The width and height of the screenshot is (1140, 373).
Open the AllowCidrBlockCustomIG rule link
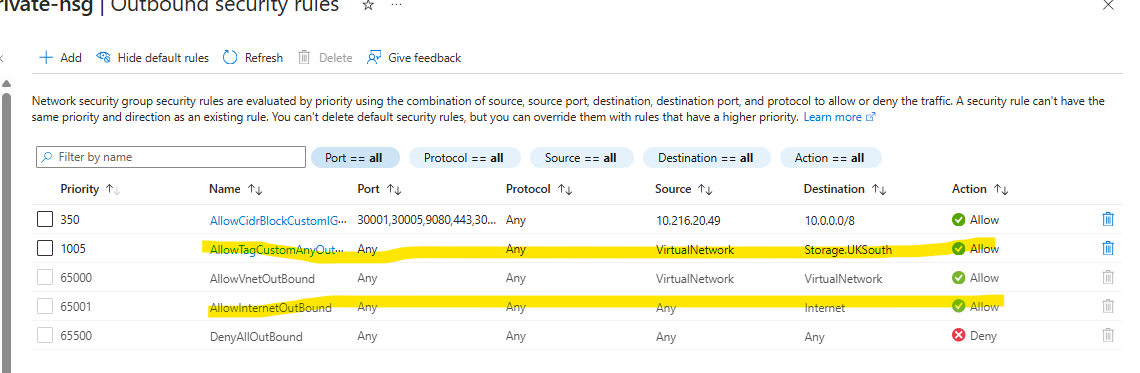(x=278, y=220)
